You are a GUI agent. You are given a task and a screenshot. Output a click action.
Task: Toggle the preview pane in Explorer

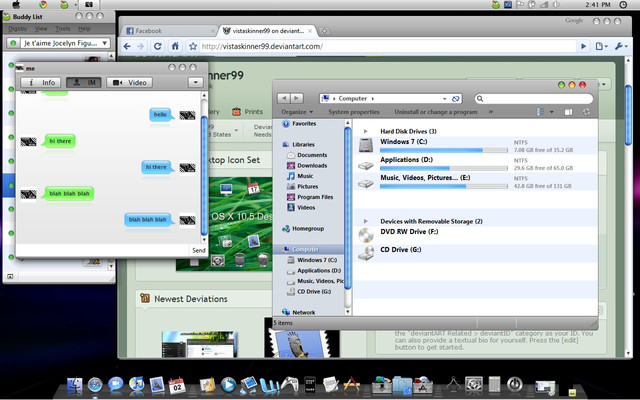point(568,112)
